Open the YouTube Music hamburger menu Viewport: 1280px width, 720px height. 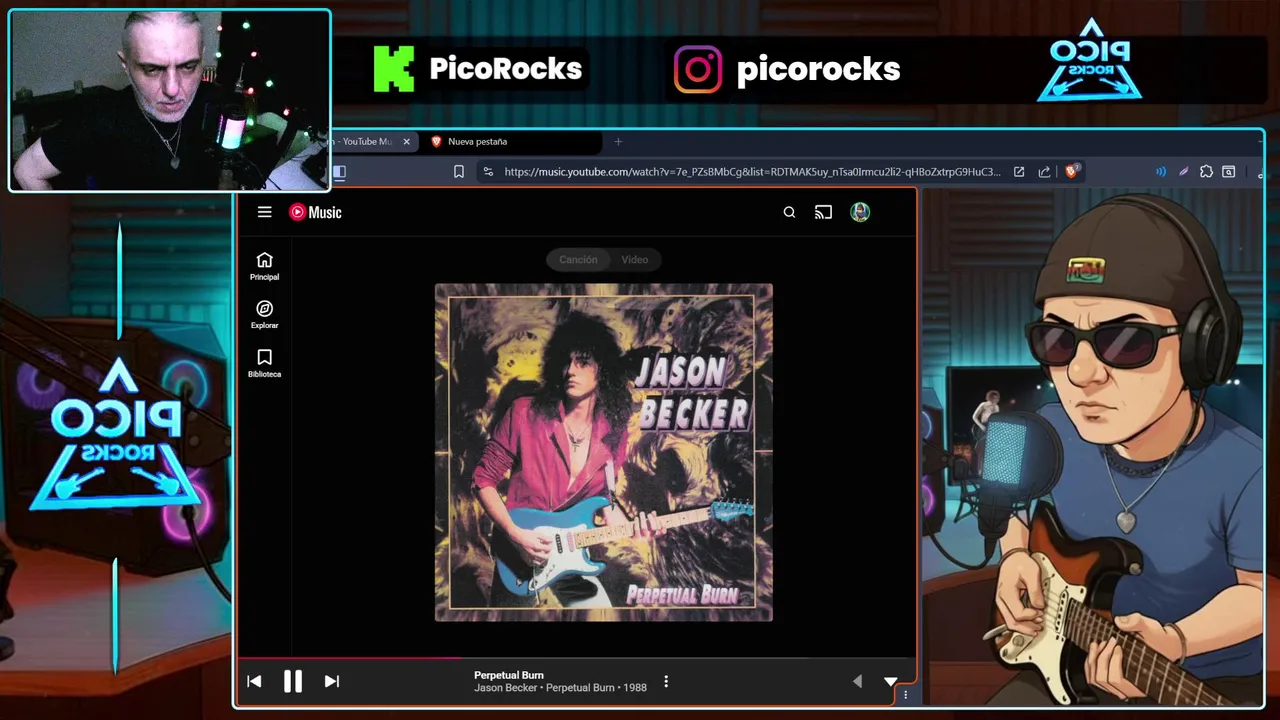pos(264,212)
